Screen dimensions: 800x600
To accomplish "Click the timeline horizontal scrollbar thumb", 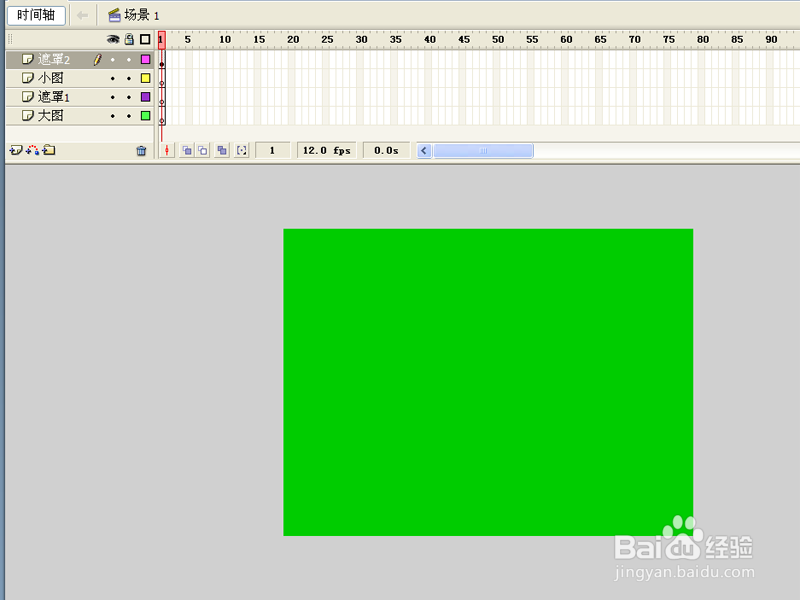I will [483, 151].
